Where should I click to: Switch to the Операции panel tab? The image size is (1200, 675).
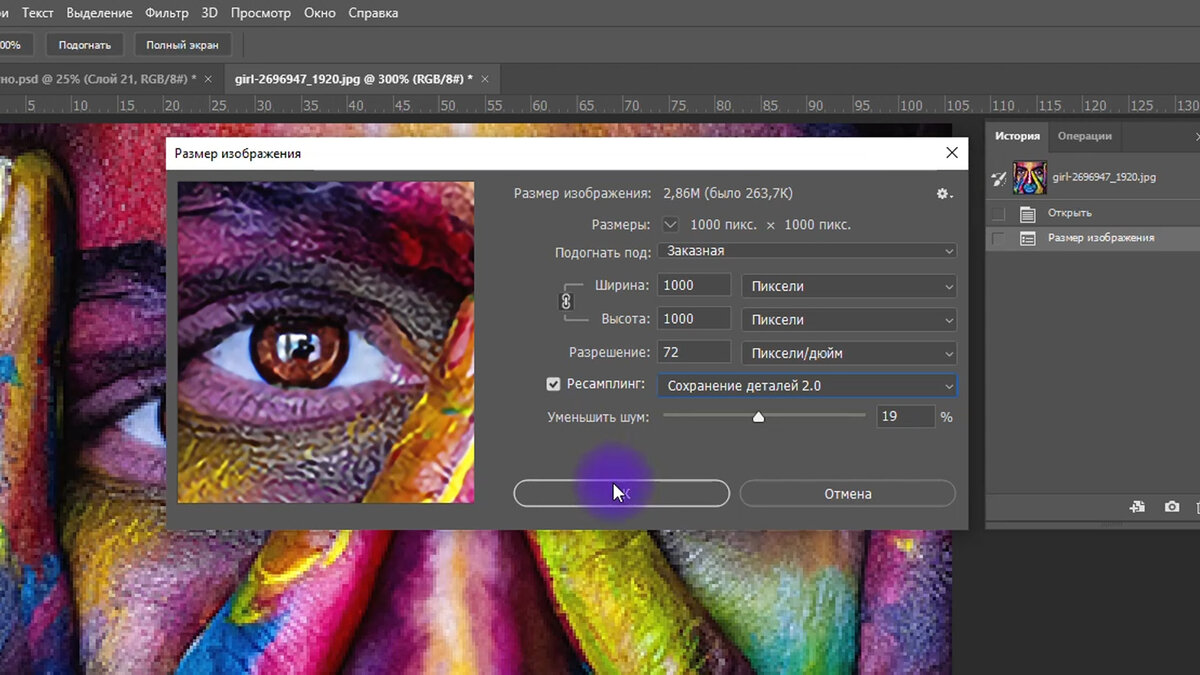point(1084,136)
